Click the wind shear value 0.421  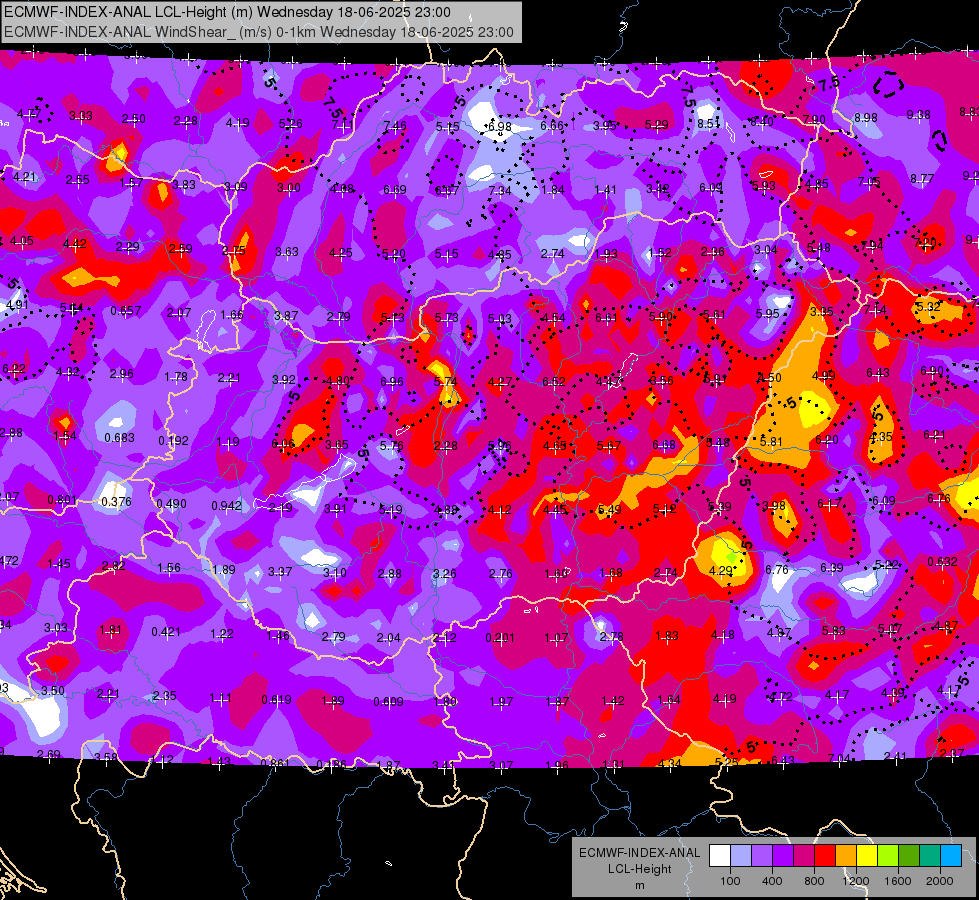165,632
